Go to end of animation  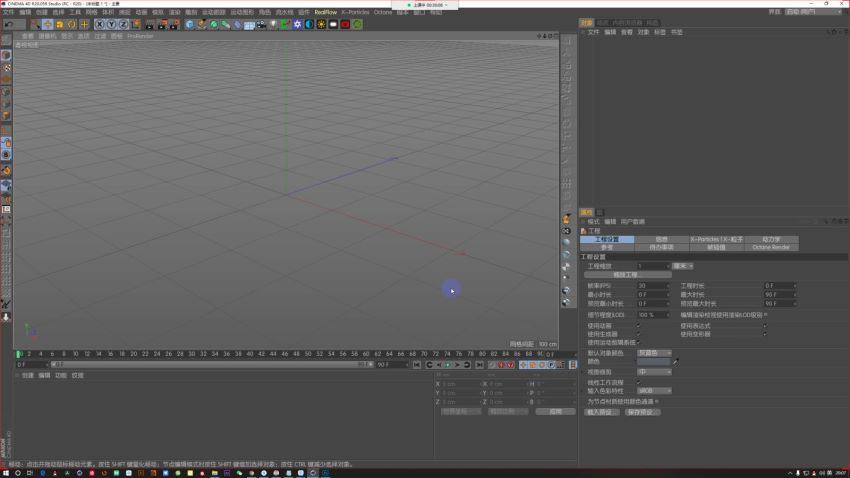click(x=480, y=365)
